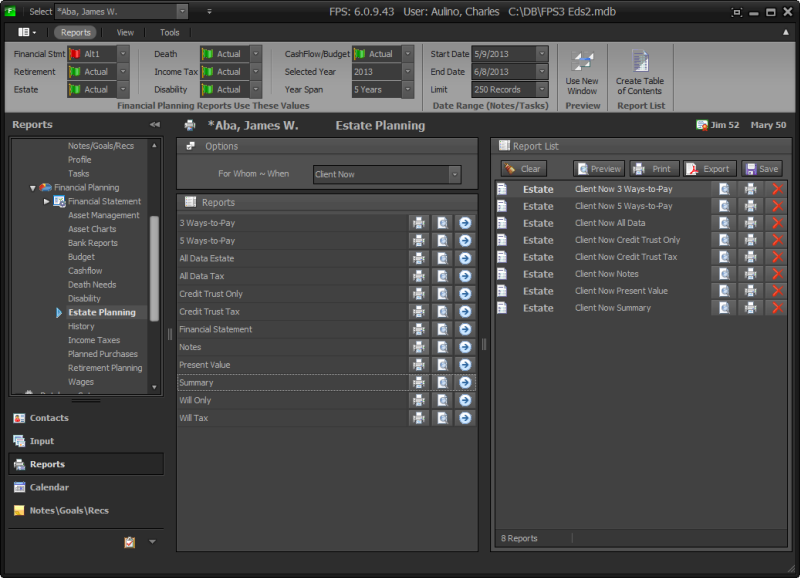The height and width of the screenshot is (578, 800).
Task: Open the Estate scenario dropdown
Action: 123,89
